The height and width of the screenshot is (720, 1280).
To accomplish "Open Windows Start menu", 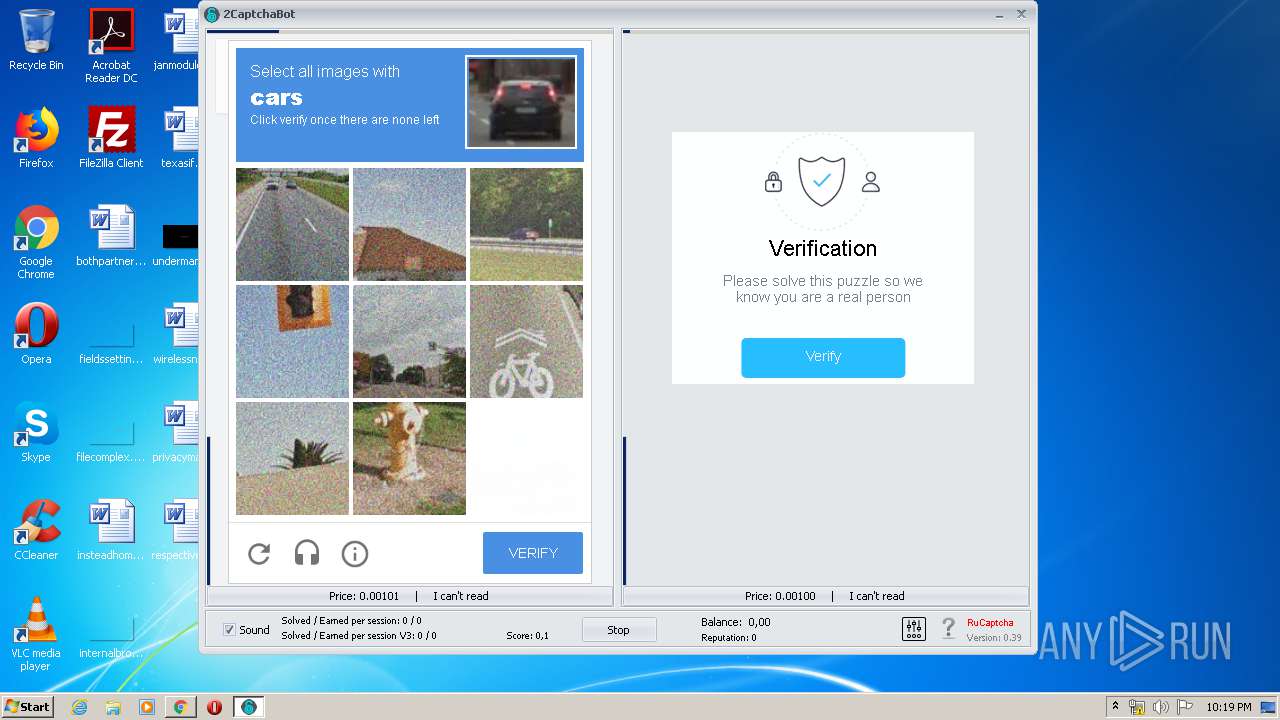I will pos(27,707).
